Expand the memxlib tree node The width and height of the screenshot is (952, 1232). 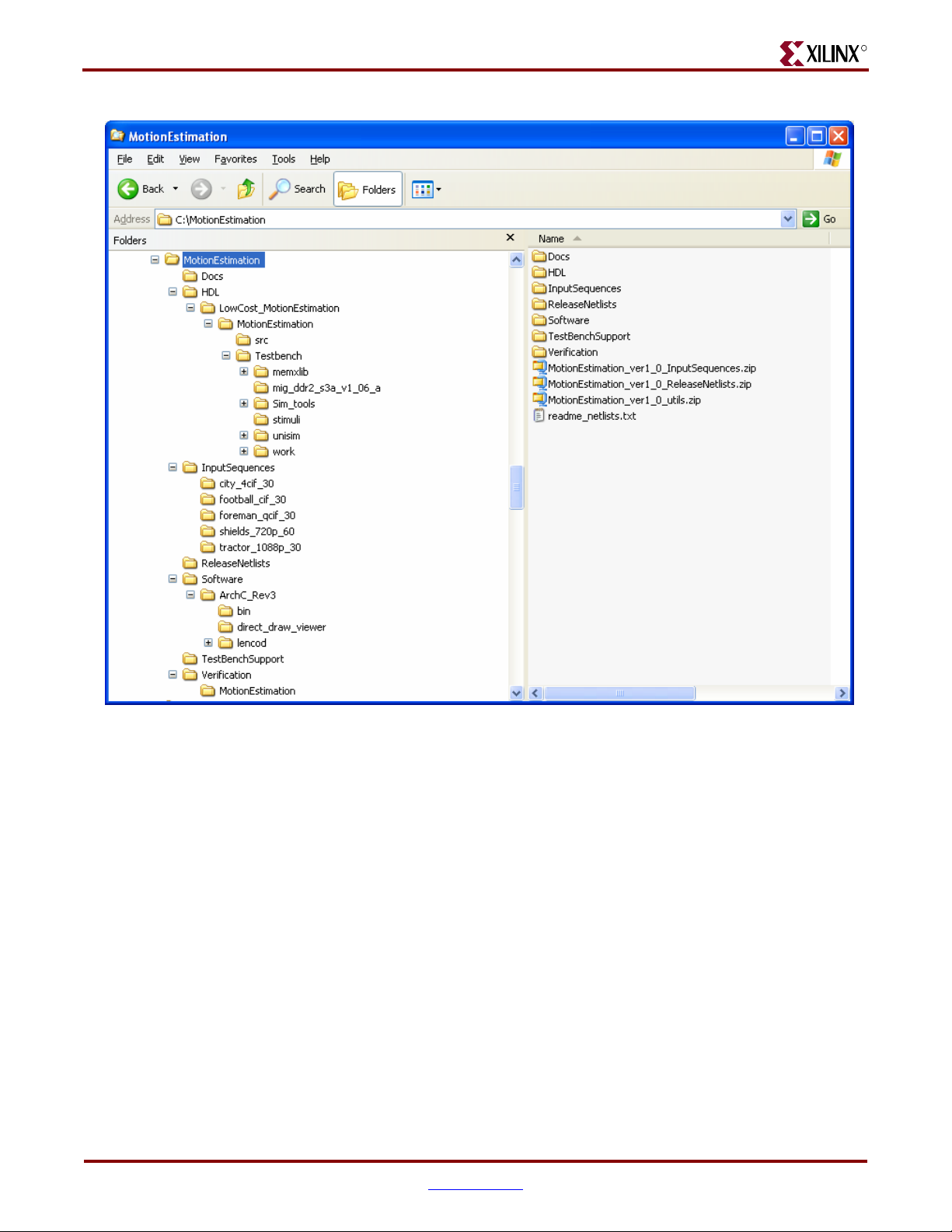click(x=244, y=372)
